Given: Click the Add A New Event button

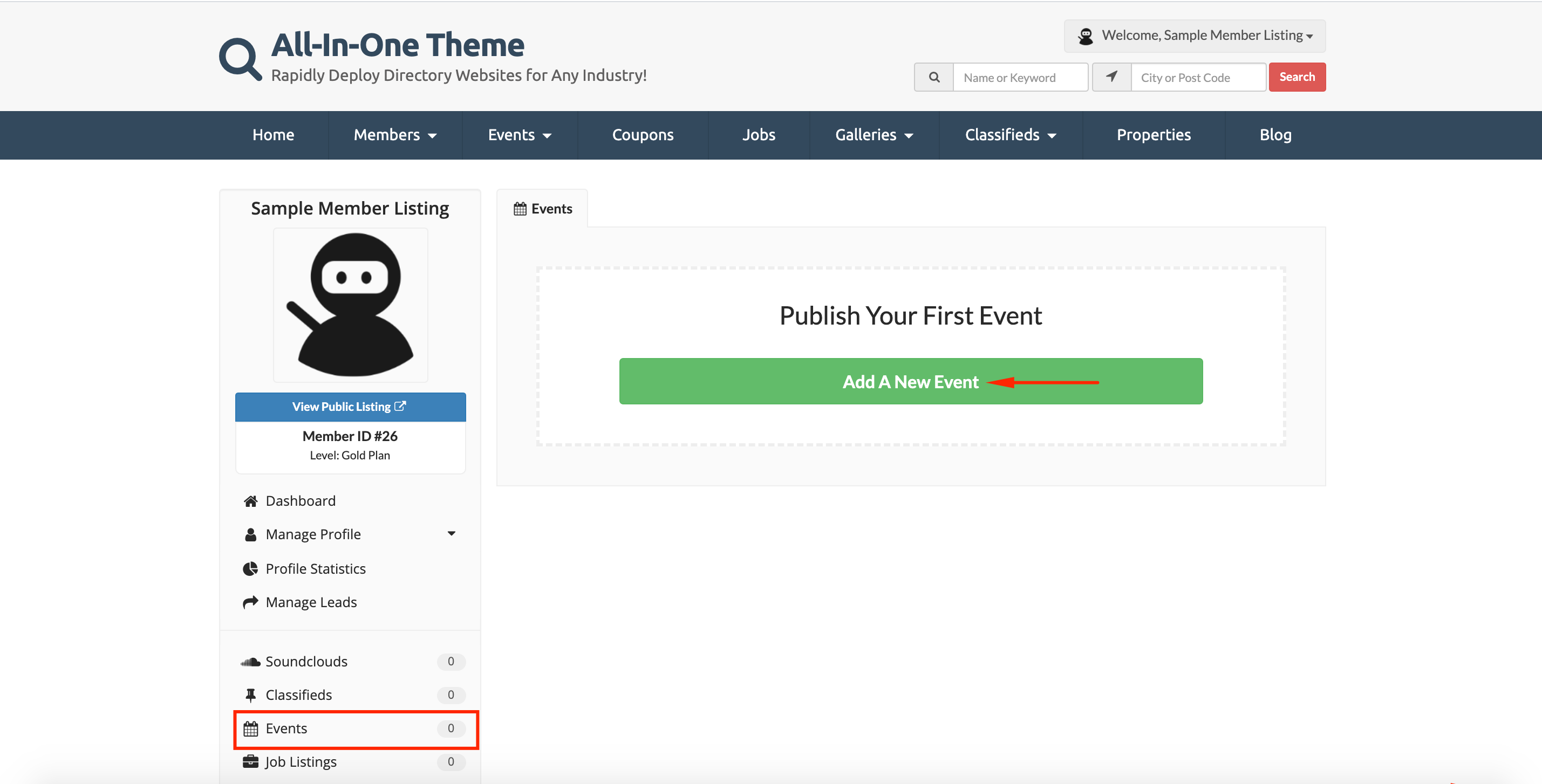Looking at the screenshot, I should click(x=910, y=382).
